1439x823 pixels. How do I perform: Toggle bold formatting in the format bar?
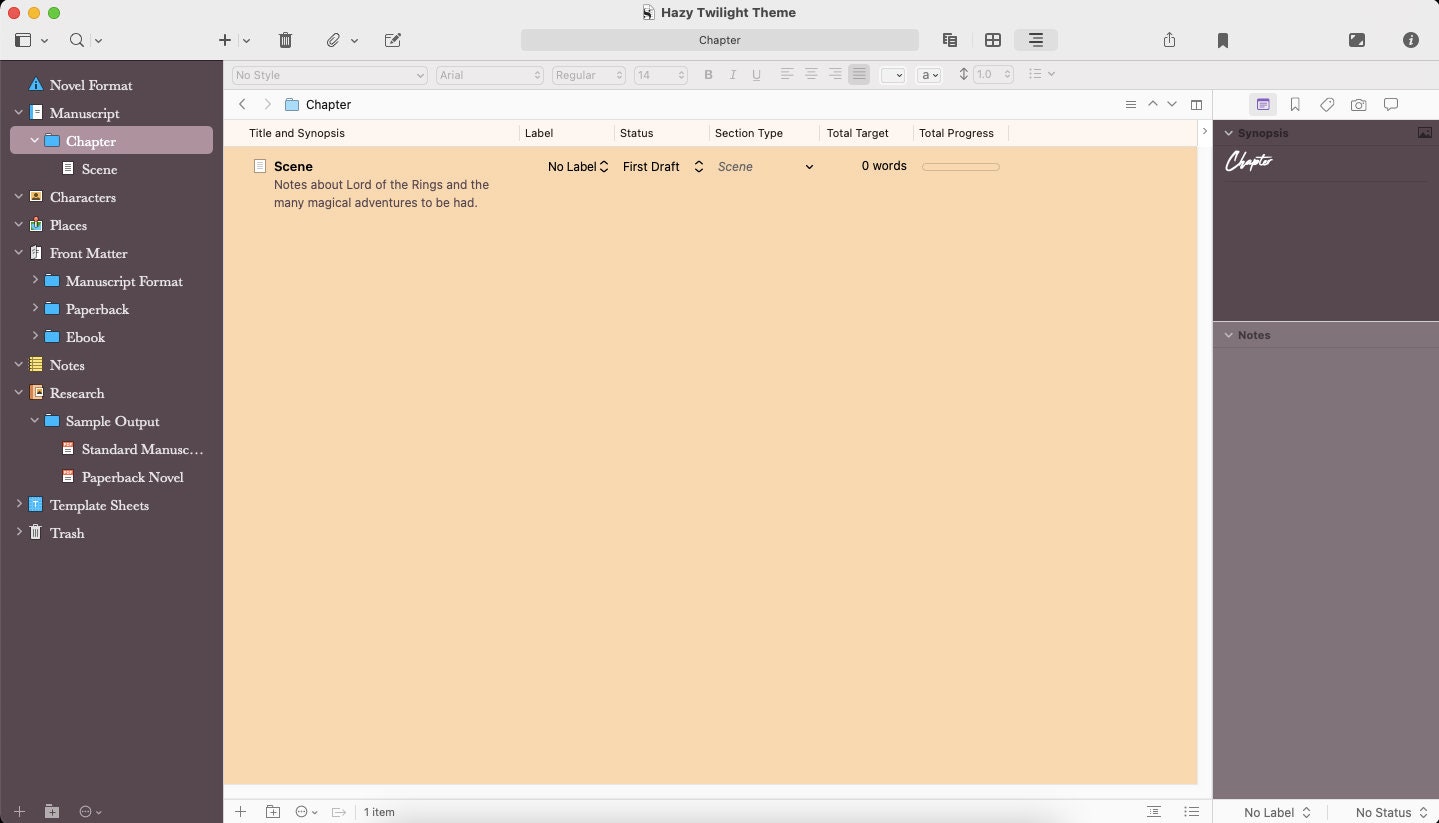(708, 74)
